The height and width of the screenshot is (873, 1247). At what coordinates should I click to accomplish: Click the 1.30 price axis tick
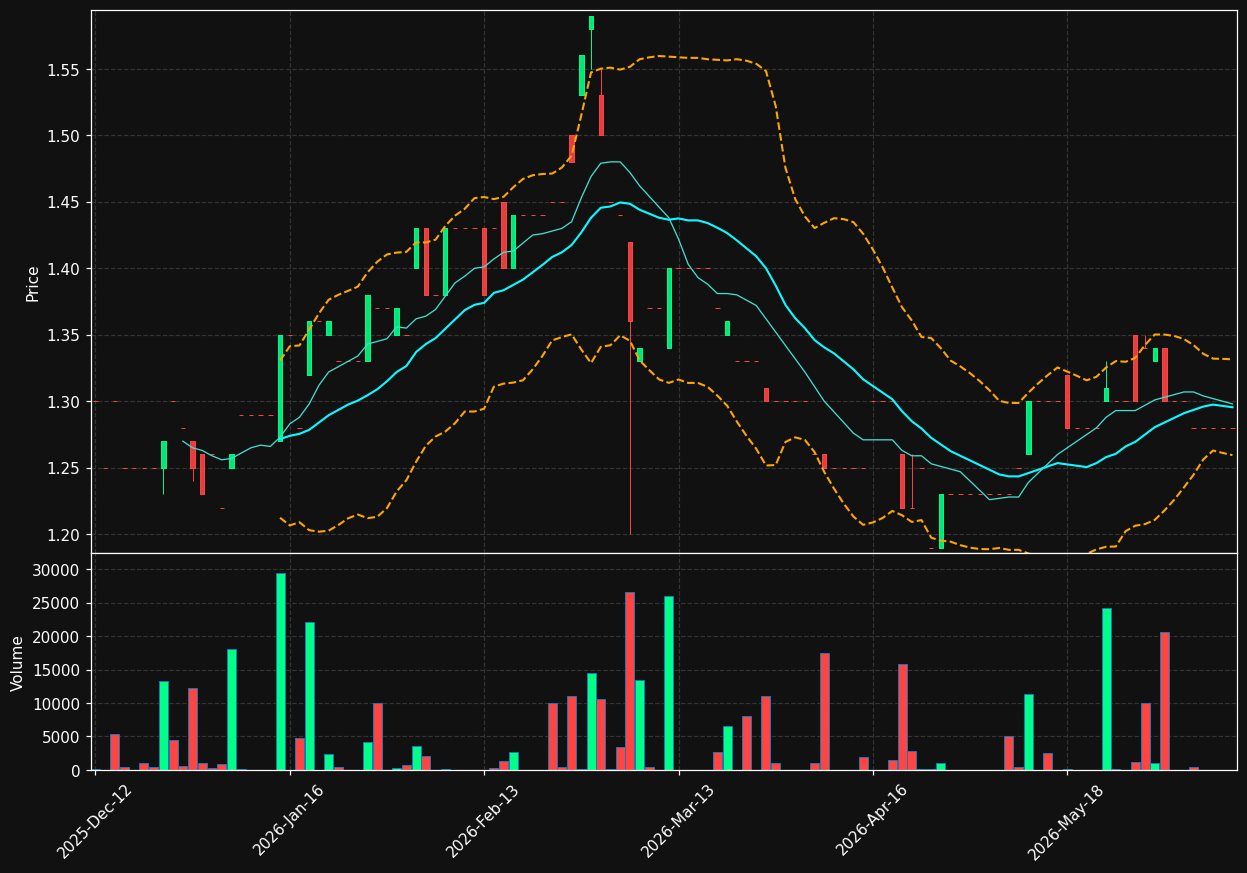pyautogui.click(x=63, y=402)
